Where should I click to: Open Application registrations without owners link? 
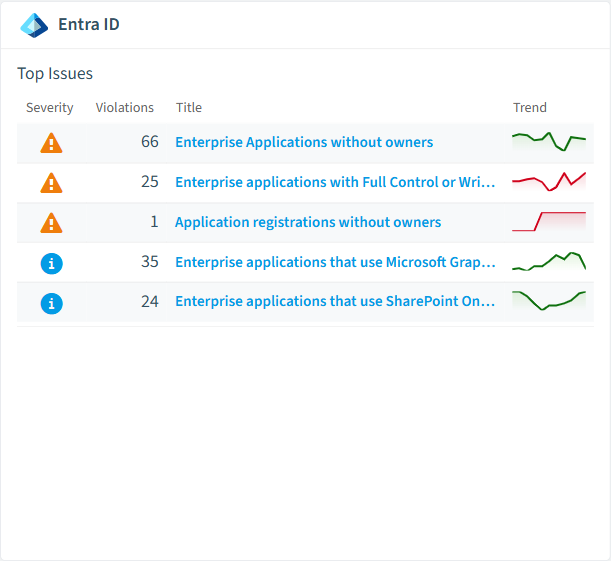pyautogui.click(x=308, y=222)
